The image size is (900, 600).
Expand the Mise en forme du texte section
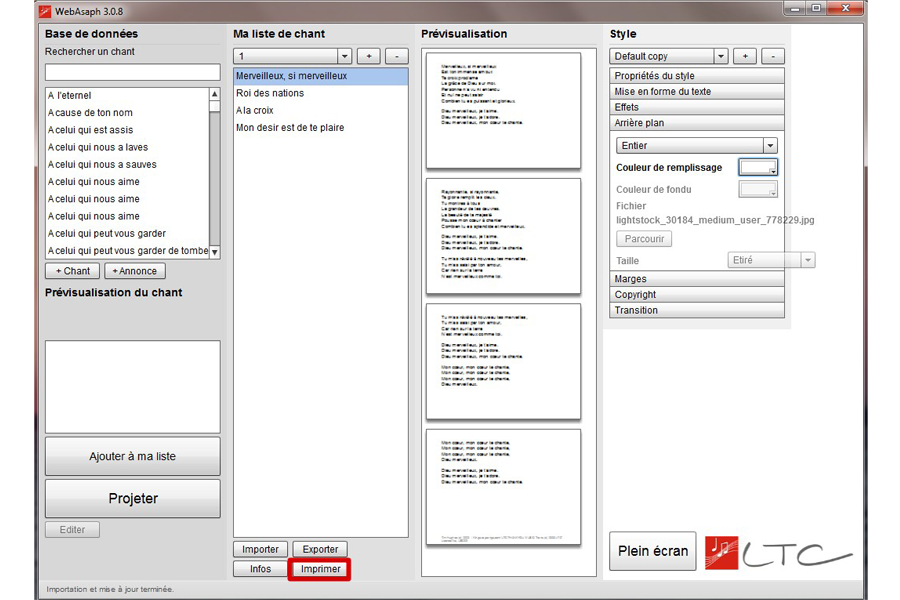click(x=697, y=92)
